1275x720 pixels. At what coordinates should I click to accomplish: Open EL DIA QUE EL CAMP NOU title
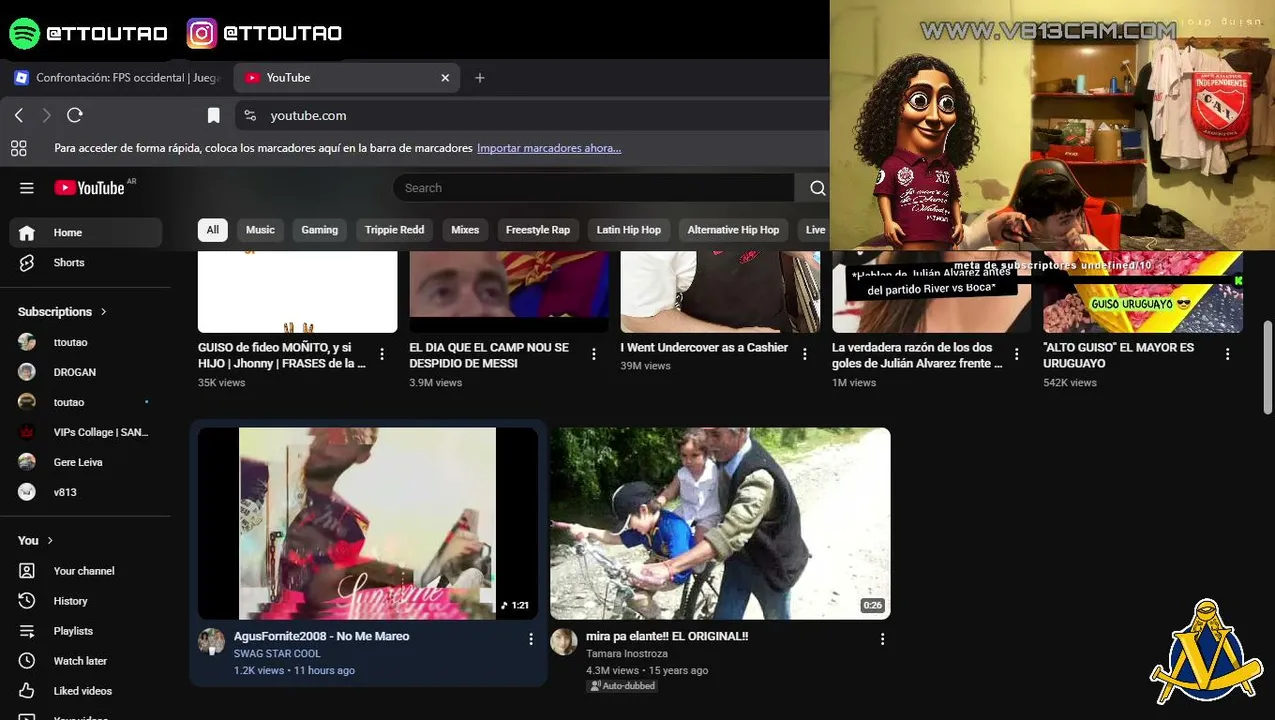coord(489,355)
